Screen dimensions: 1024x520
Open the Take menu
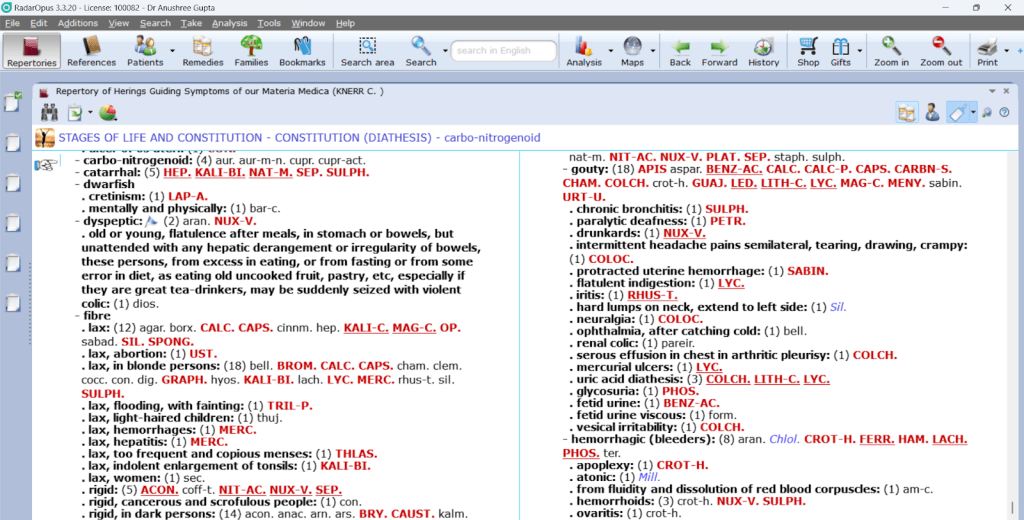[191, 23]
